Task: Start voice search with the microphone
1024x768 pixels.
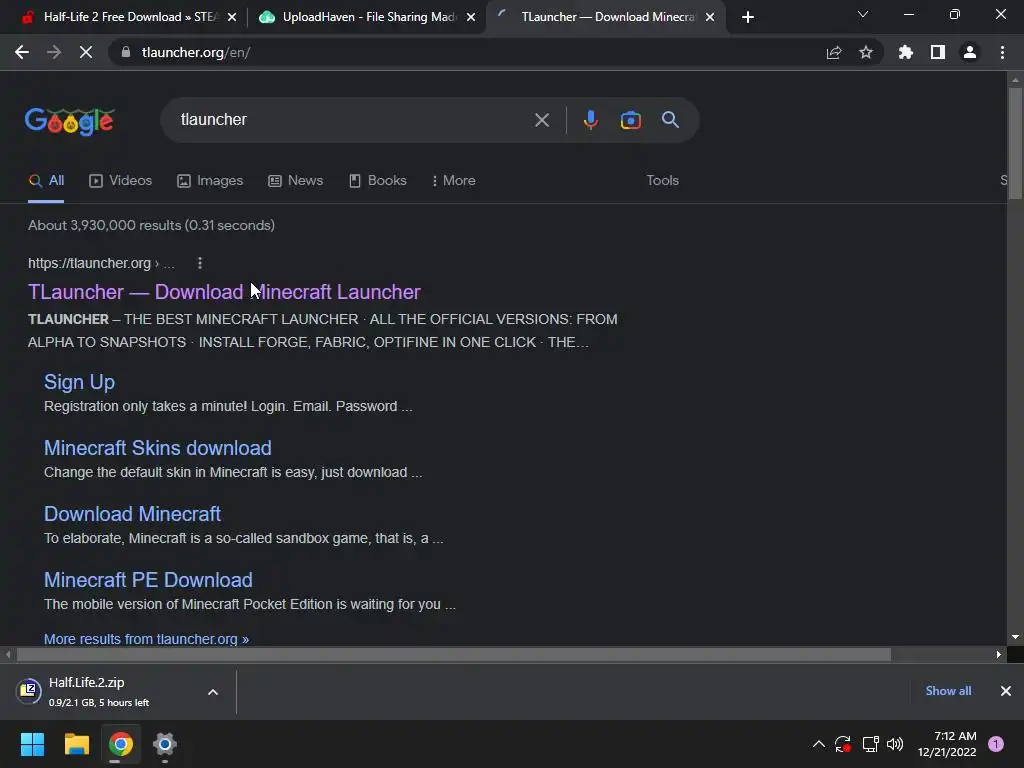Action: click(590, 120)
